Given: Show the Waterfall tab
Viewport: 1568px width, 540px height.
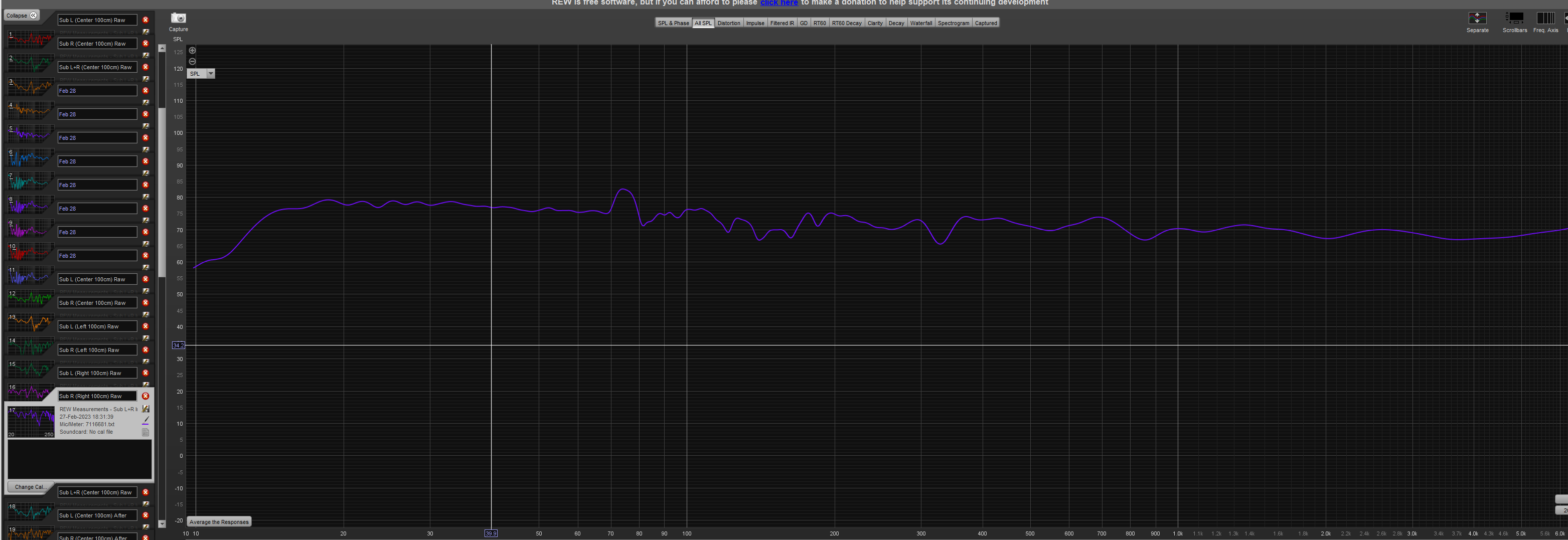Looking at the screenshot, I should (921, 23).
